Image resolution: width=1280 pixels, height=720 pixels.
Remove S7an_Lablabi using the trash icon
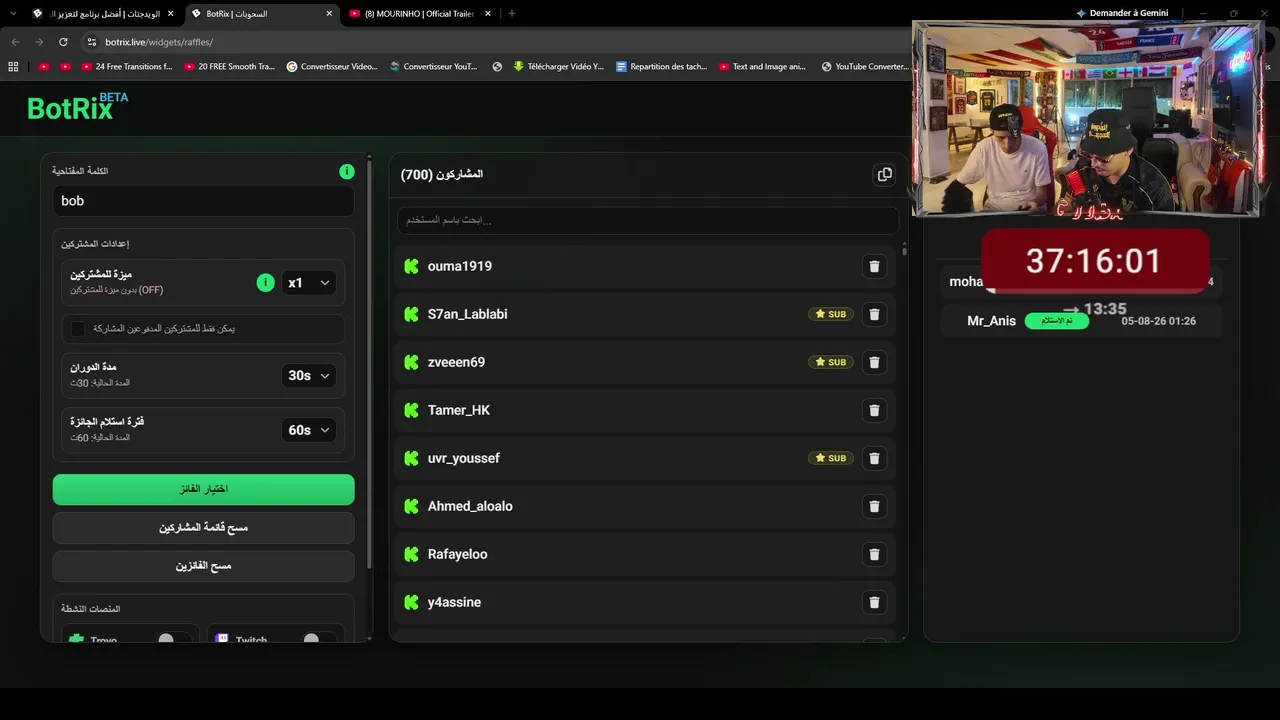(874, 314)
